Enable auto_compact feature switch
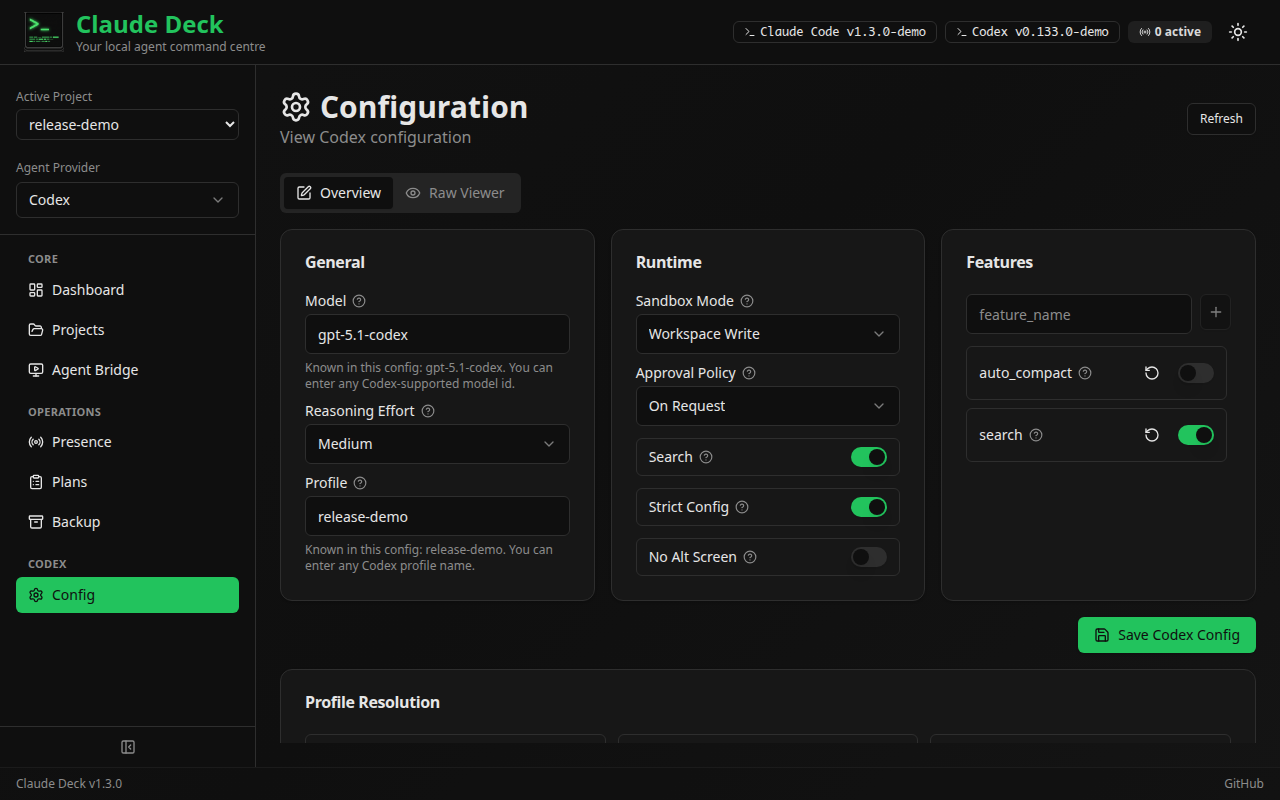This screenshot has width=1280, height=800. tap(1196, 373)
